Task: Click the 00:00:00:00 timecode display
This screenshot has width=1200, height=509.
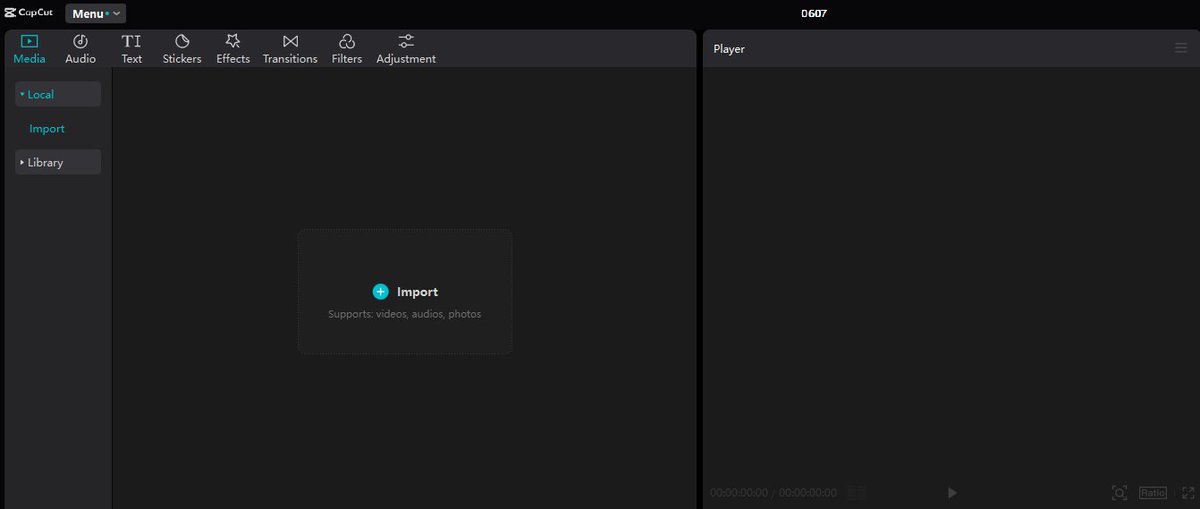Action: click(773, 493)
